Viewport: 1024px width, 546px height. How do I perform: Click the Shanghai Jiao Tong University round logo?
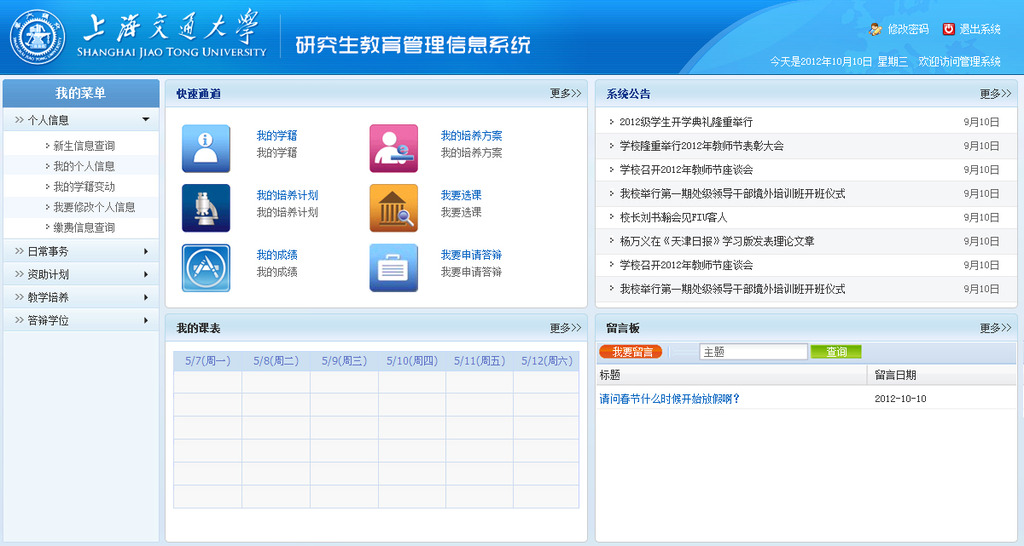37,37
